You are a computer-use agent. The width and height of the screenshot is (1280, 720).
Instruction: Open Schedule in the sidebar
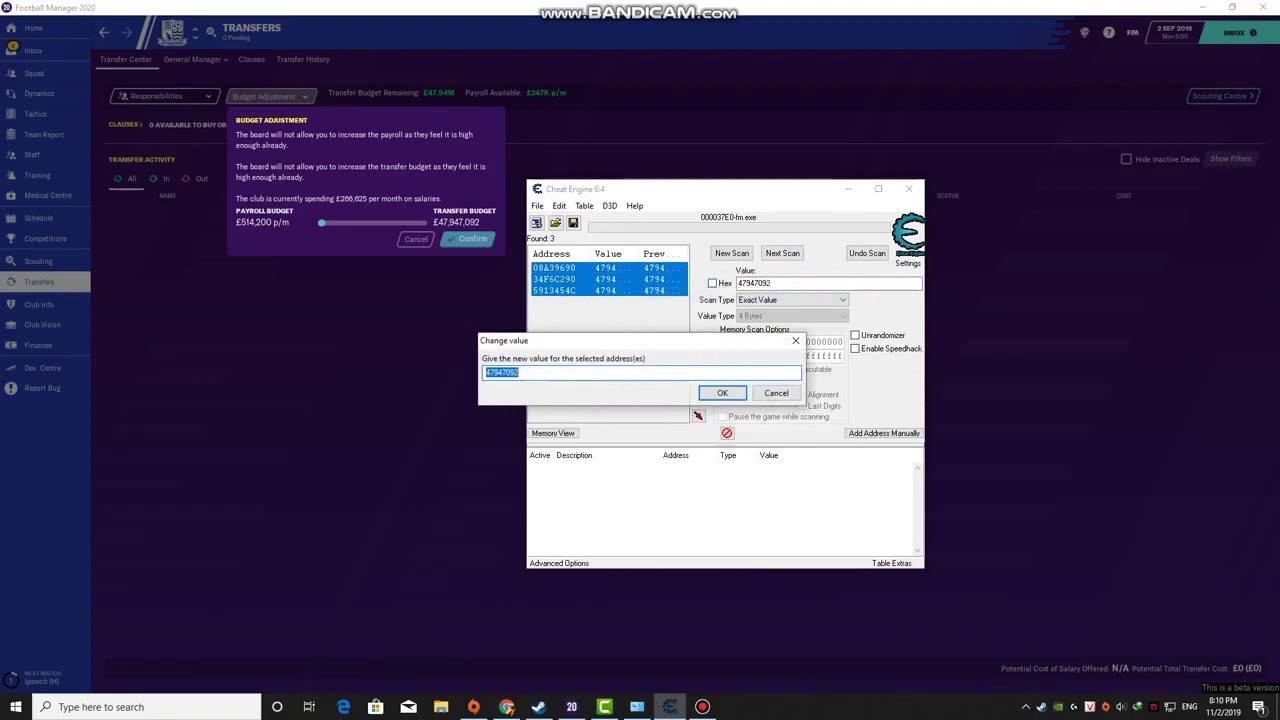[38, 218]
